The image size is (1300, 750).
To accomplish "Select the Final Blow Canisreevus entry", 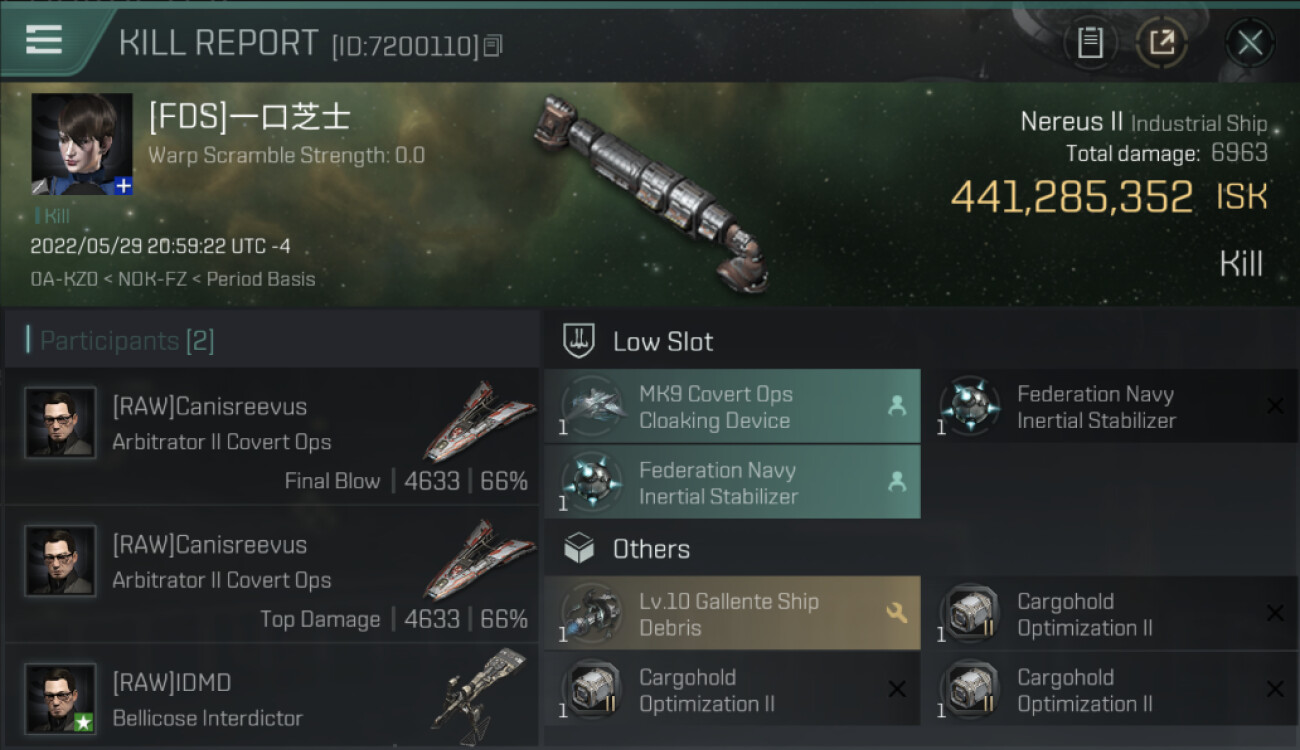I will point(272,438).
